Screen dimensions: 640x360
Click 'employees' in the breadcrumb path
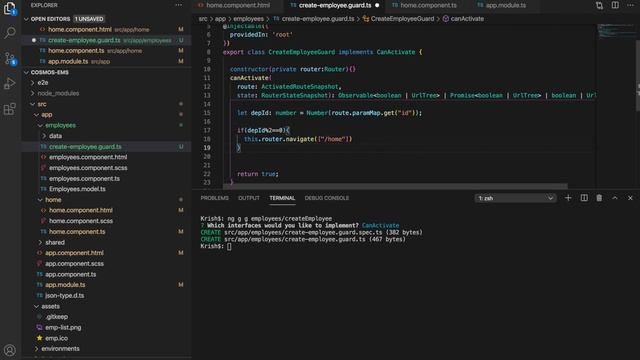pos(248,19)
